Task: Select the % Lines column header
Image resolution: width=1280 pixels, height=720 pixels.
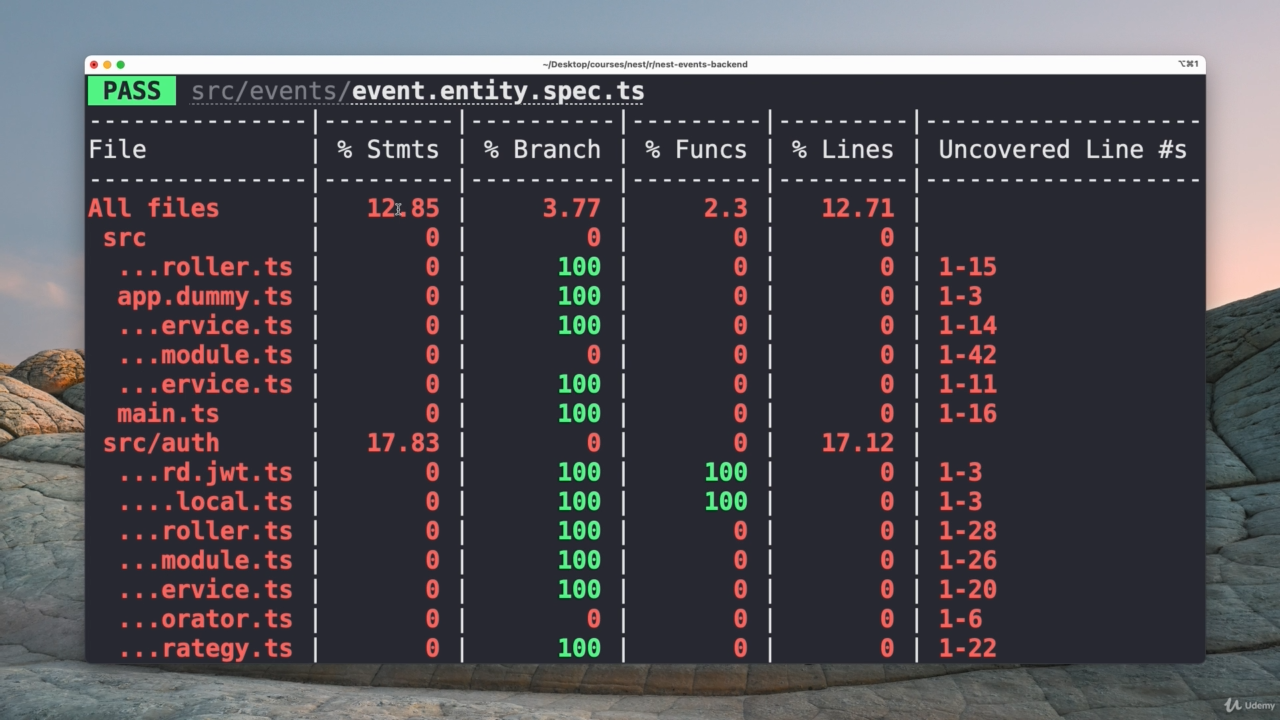Action: pyautogui.click(x=842, y=150)
